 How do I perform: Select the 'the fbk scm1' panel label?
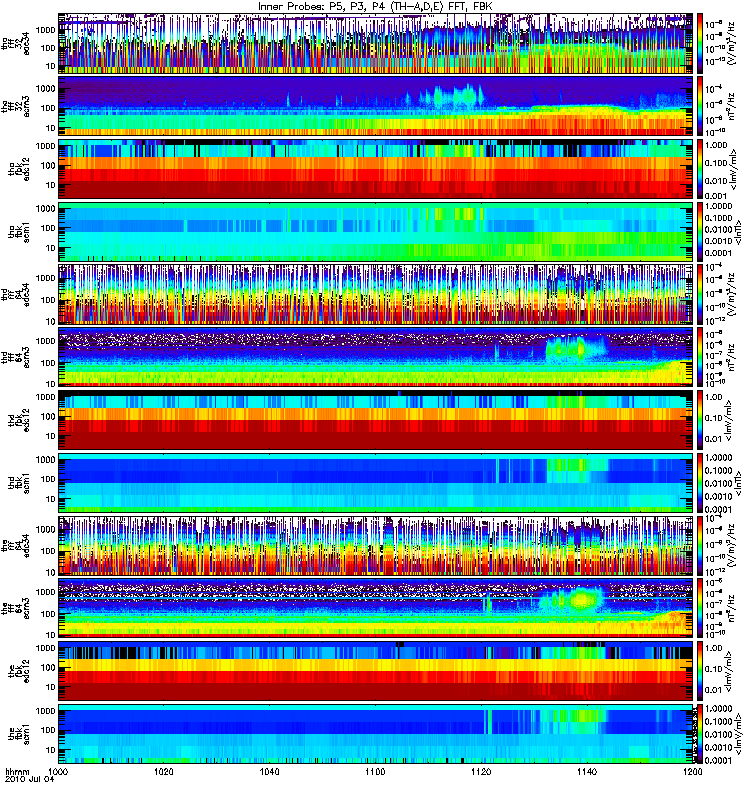coord(19,734)
